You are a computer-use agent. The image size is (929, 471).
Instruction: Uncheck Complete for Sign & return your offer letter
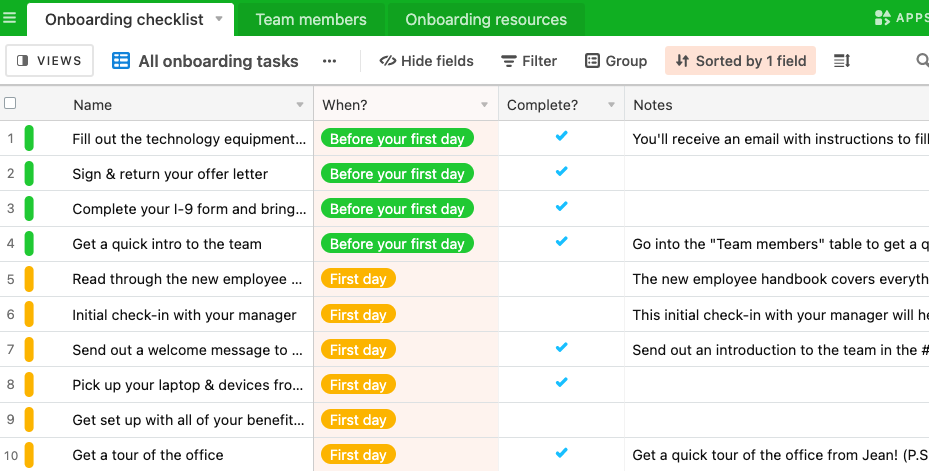(x=562, y=172)
